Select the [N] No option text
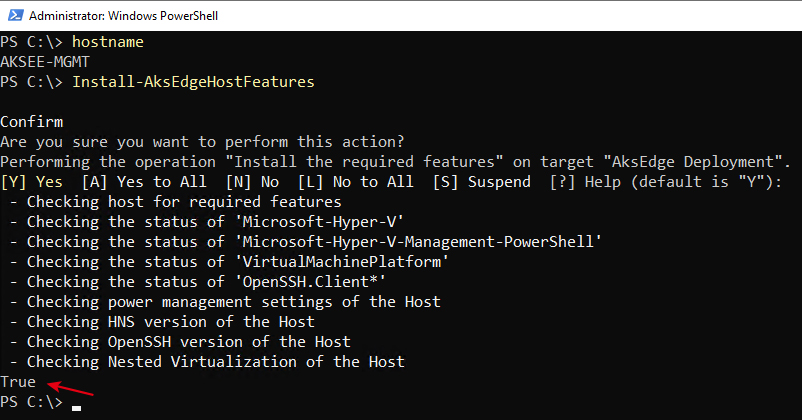Image resolution: width=802 pixels, height=420 pixels. pos(252,182)
